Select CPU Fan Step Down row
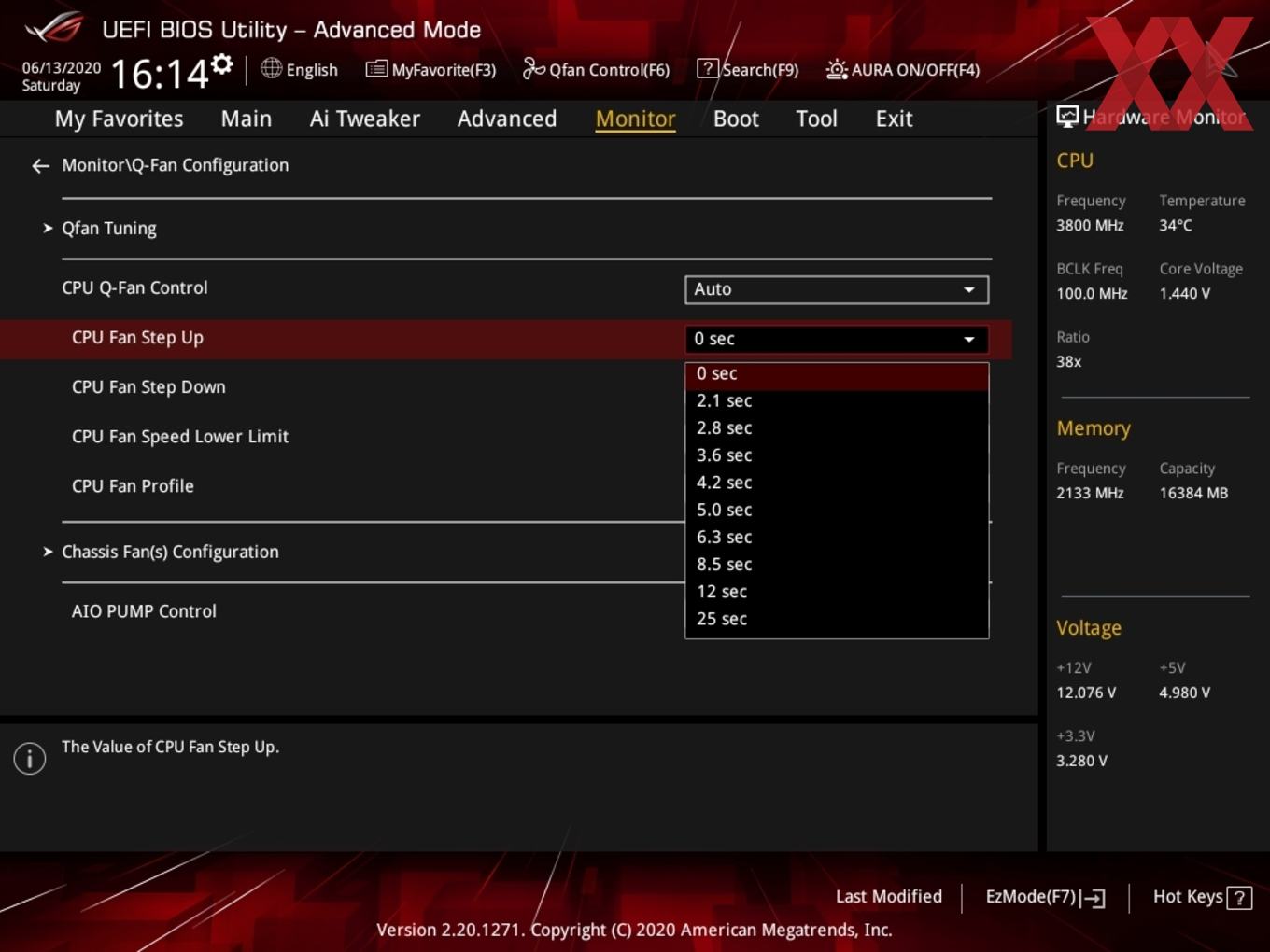Image resolution: width=1270 pixels, height=952 pixels. (x=148, y=387)
